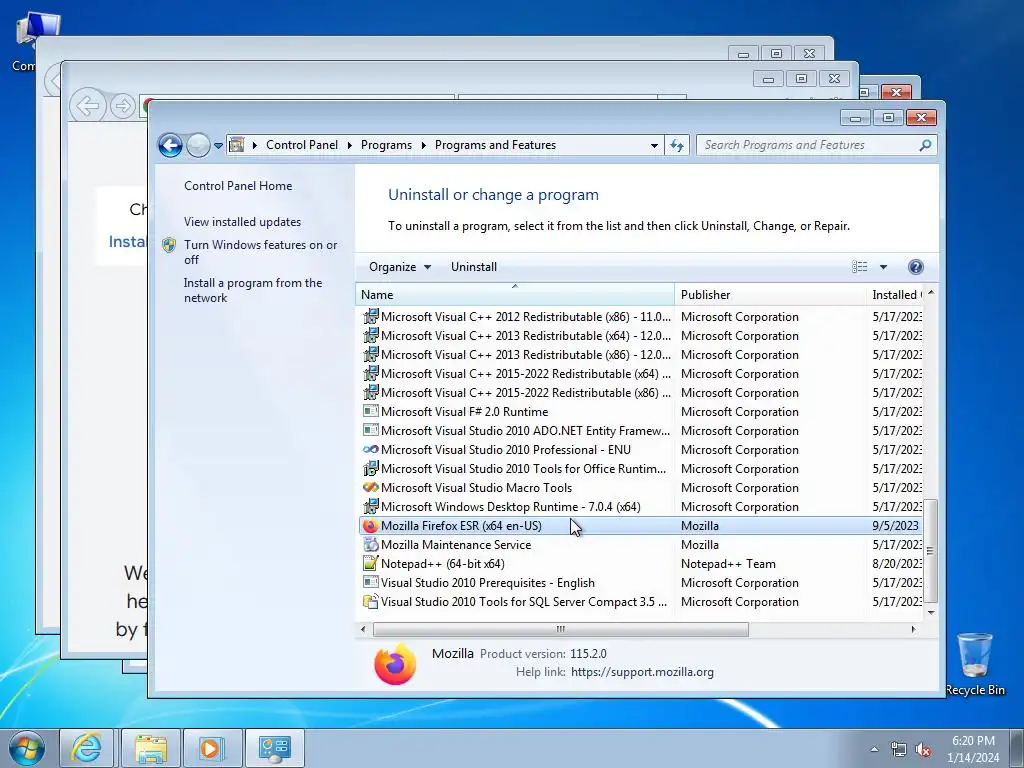This screenshot has height=768, width=1024.
Task: Click the Firefox icon in Mozilla Firefox ESR row
Action: pos(370,526)
